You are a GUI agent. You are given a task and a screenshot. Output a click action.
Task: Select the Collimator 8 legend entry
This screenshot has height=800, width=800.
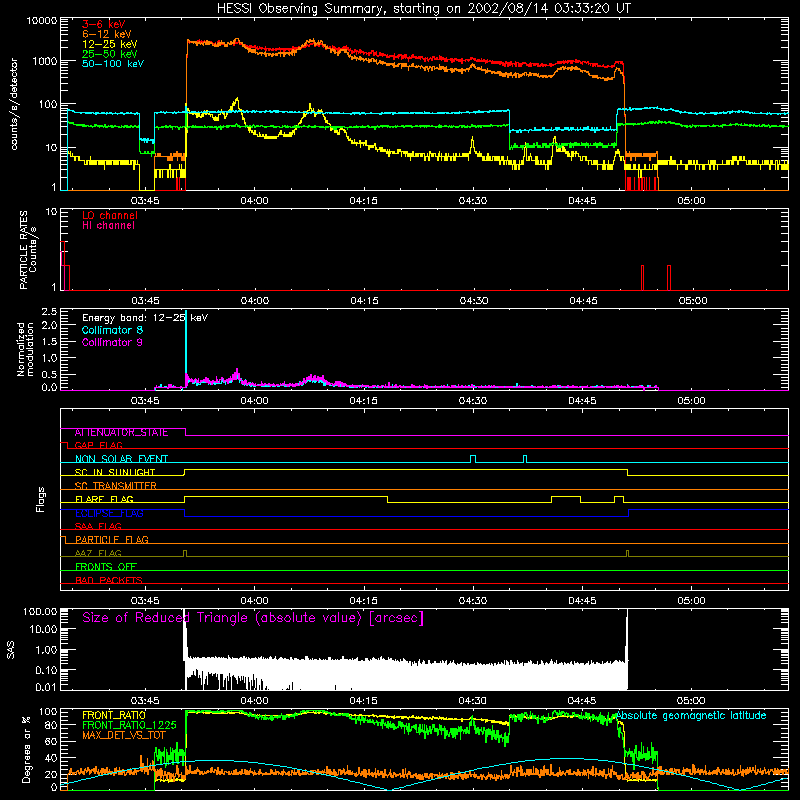(x=112, y=330)
